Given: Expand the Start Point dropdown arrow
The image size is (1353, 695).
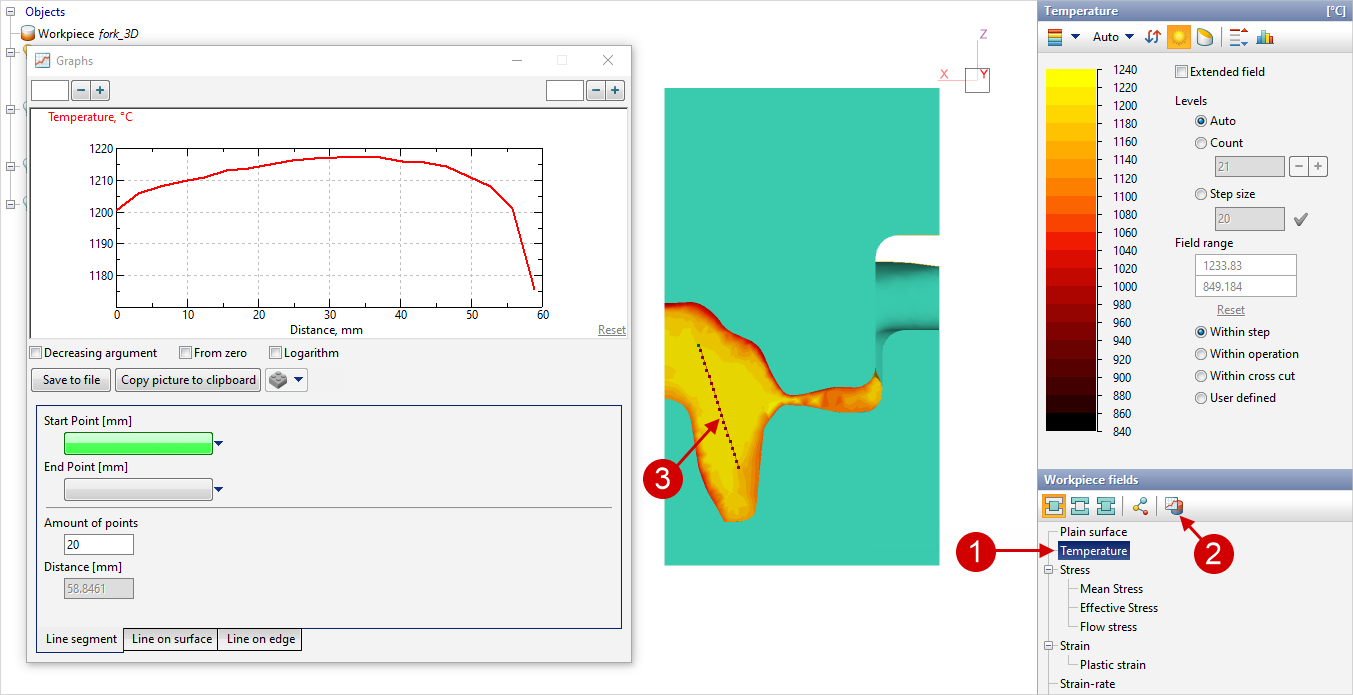Looking at the screenshot, I should (219, 443).
